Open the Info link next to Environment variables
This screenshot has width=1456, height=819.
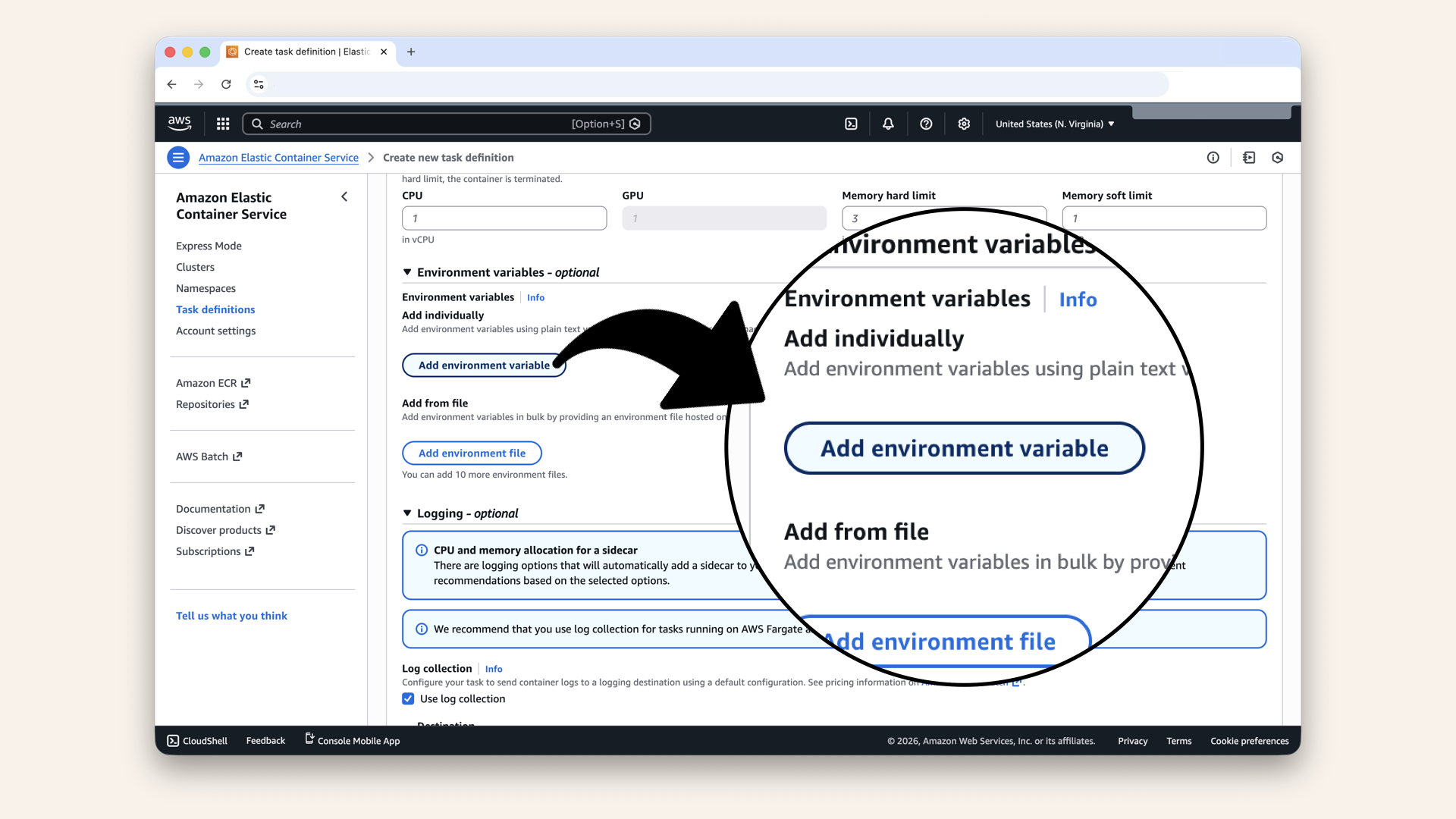(x=535, y=297)
